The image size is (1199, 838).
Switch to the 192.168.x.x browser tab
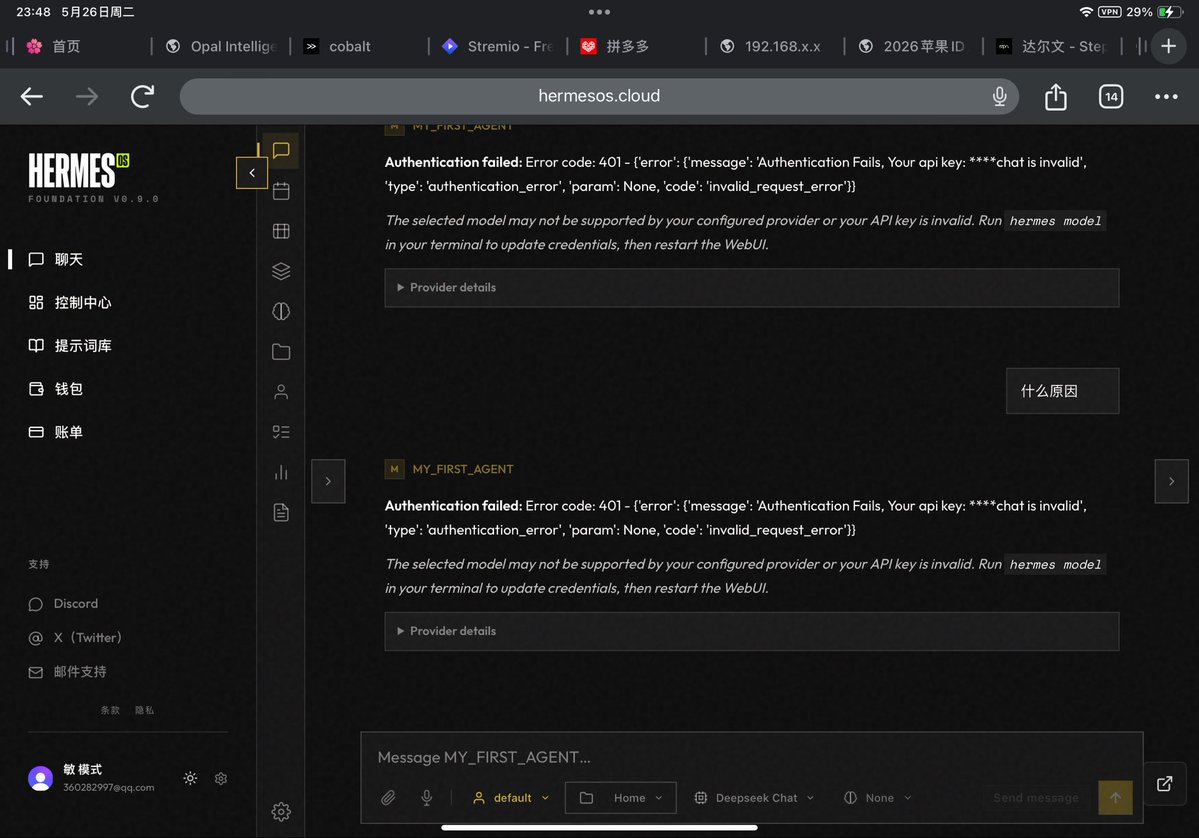point(775,47)
